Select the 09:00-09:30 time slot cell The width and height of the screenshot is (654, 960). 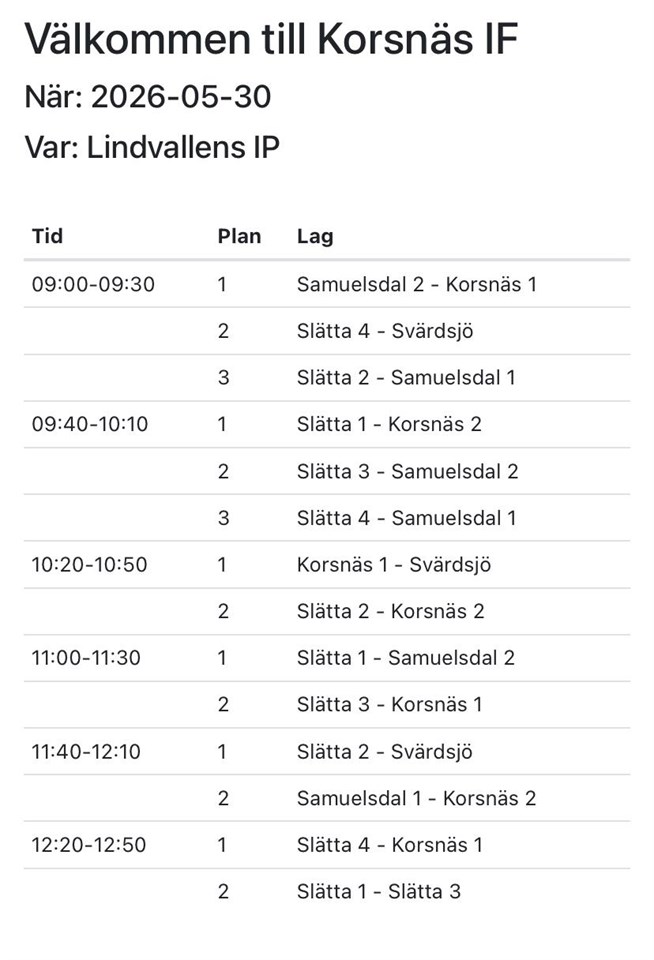coord(93,284)
